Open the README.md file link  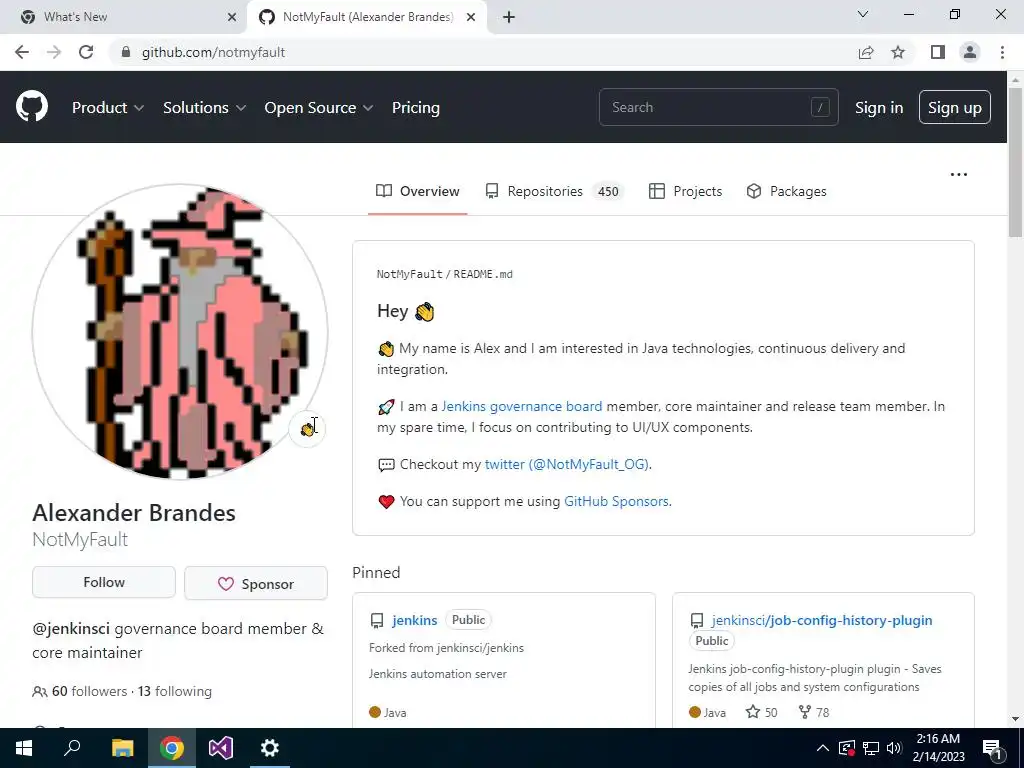pos(483,274)
